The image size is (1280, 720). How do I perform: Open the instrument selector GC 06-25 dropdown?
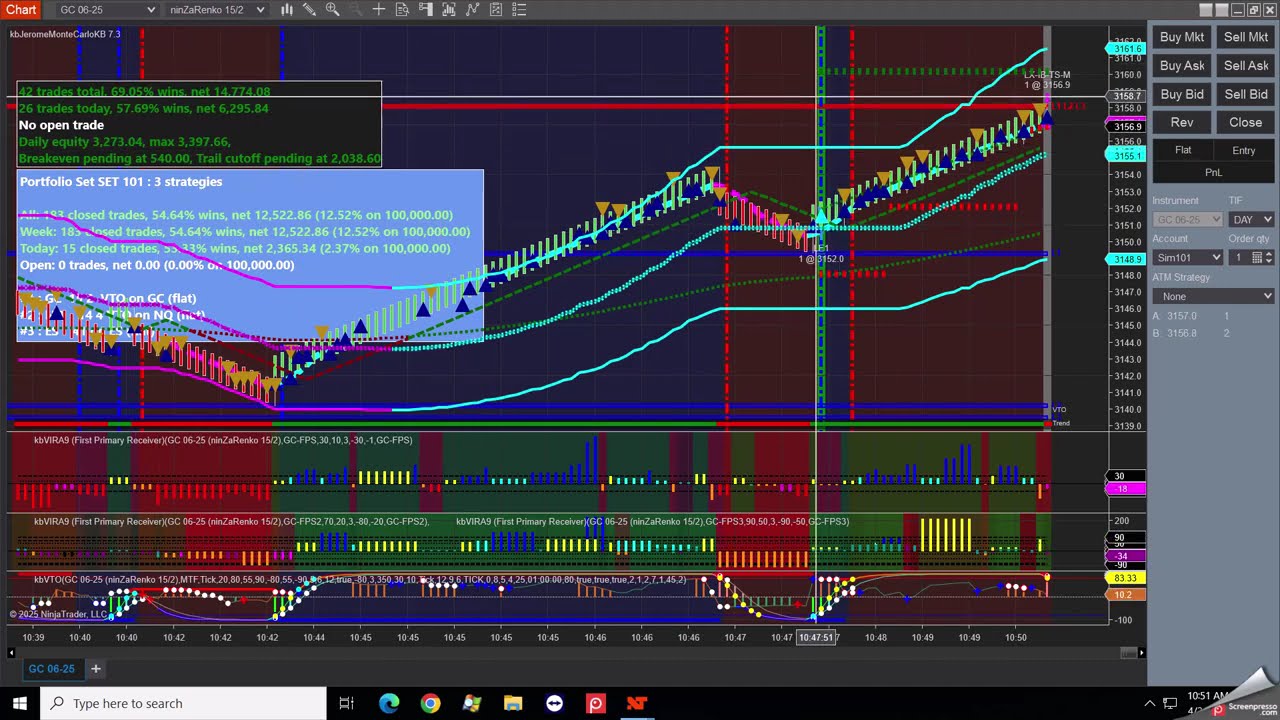pos(106,10)
